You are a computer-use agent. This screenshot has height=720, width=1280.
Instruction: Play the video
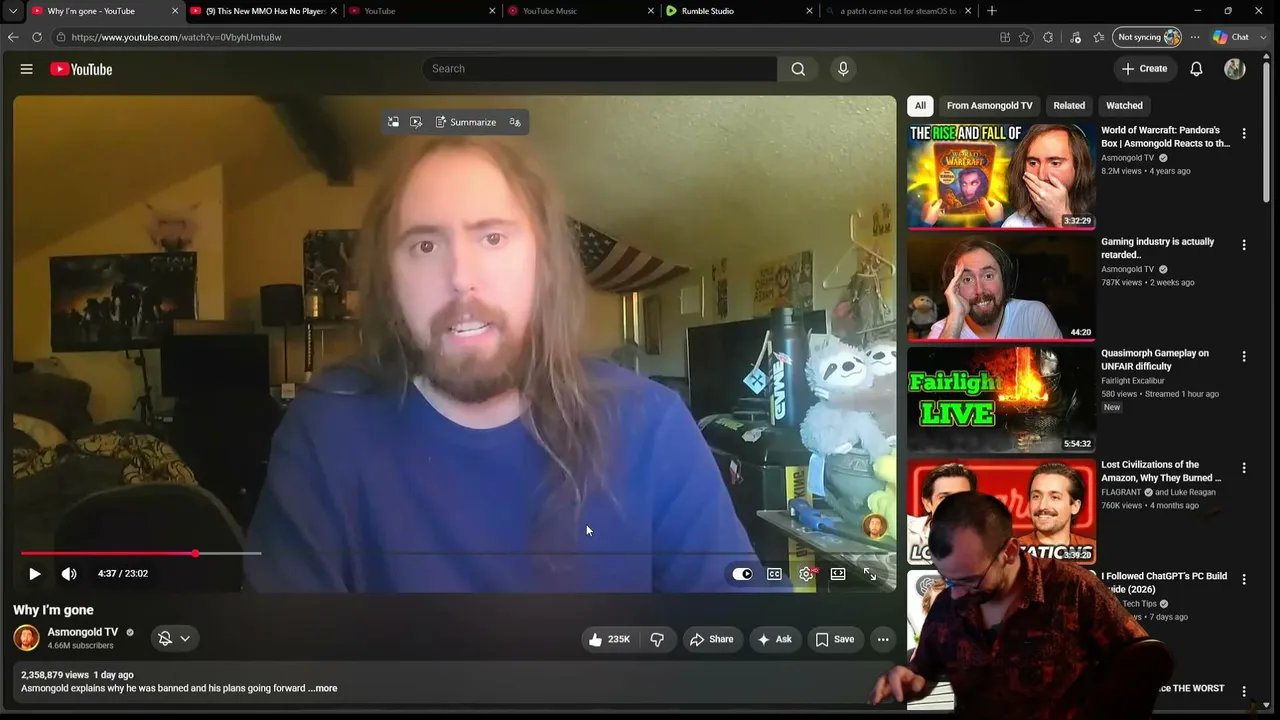click(x=34, y=574)
